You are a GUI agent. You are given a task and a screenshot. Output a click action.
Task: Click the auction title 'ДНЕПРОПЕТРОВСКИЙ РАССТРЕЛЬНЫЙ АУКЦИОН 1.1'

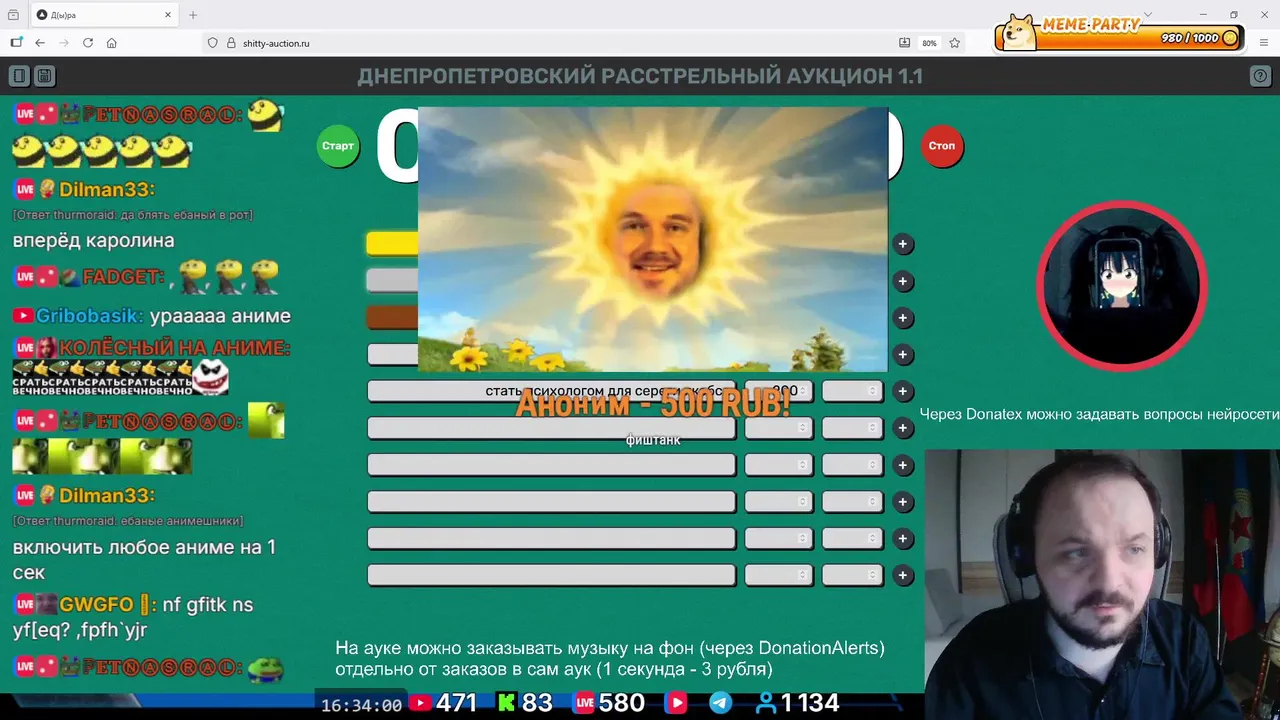tap(640, 77)
